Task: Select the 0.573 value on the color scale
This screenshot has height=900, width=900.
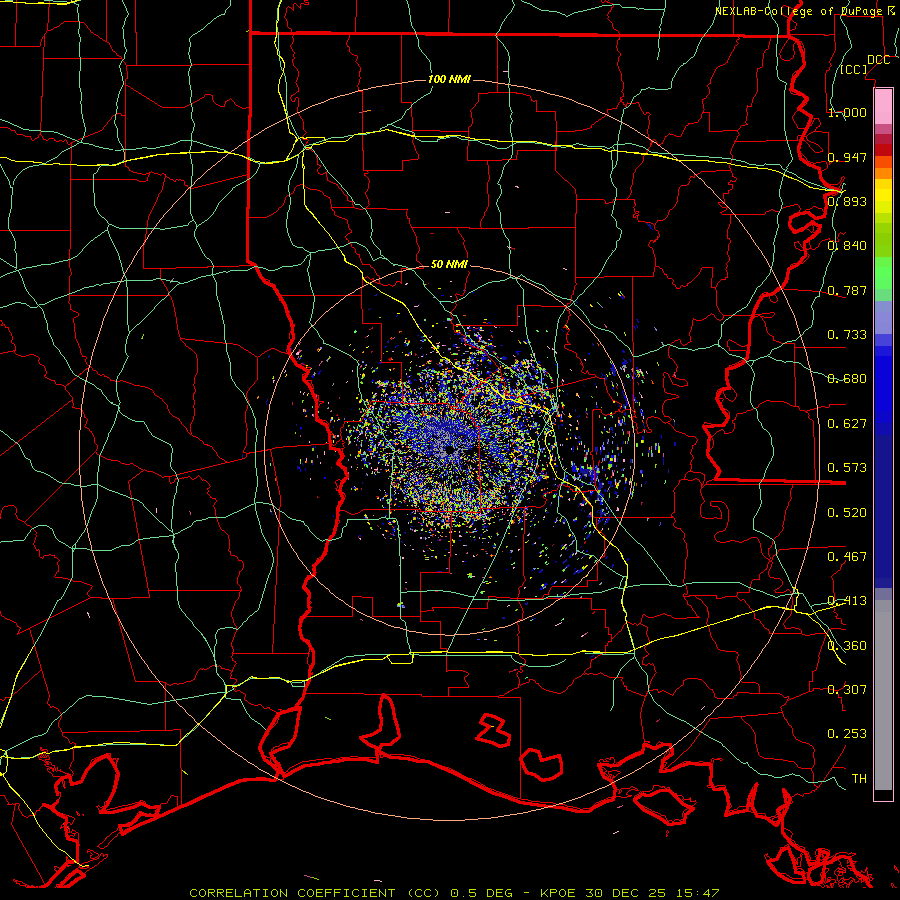Action: click(x=847, y=468)
